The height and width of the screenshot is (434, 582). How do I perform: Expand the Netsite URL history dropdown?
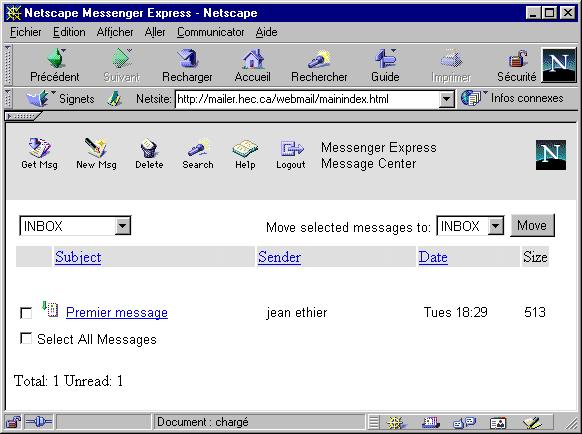447,99
